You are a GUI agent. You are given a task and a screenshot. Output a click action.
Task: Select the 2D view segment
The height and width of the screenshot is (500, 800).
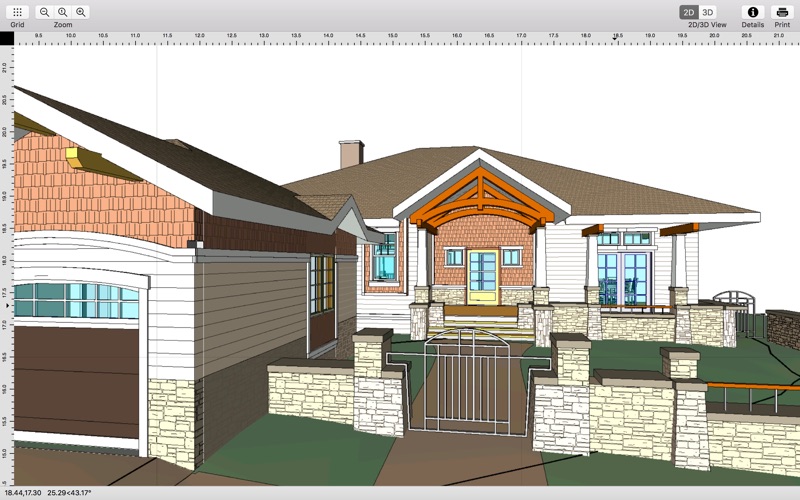(689, 12)
